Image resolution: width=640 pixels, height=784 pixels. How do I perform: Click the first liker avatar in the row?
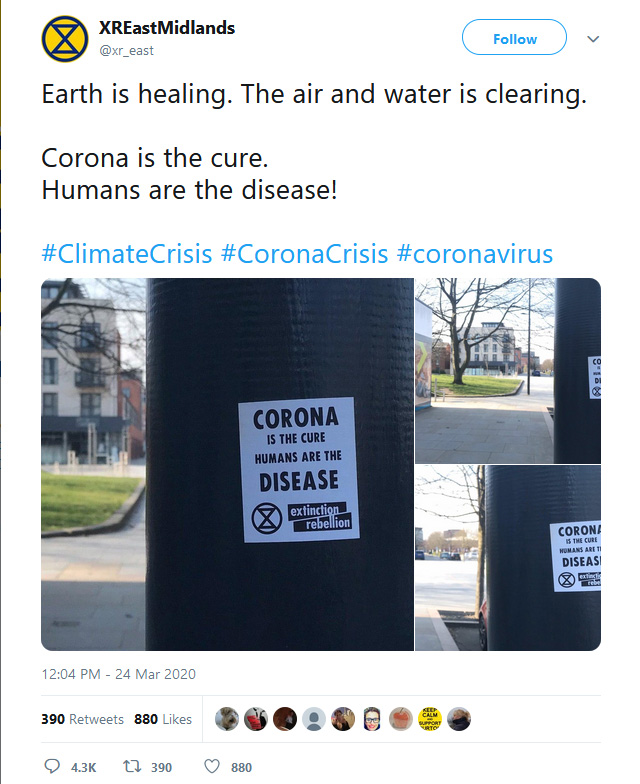(x=227, y=719)
